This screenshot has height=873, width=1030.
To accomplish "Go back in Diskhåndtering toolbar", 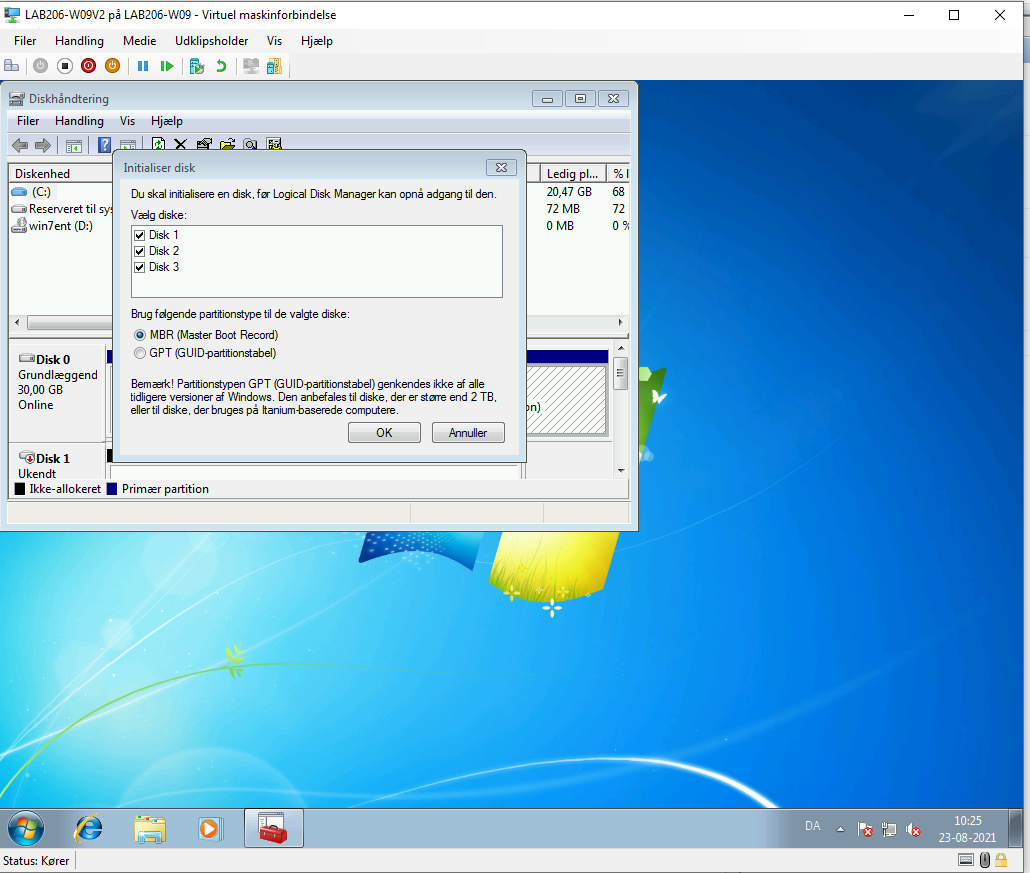I will [x=20, y=145].
